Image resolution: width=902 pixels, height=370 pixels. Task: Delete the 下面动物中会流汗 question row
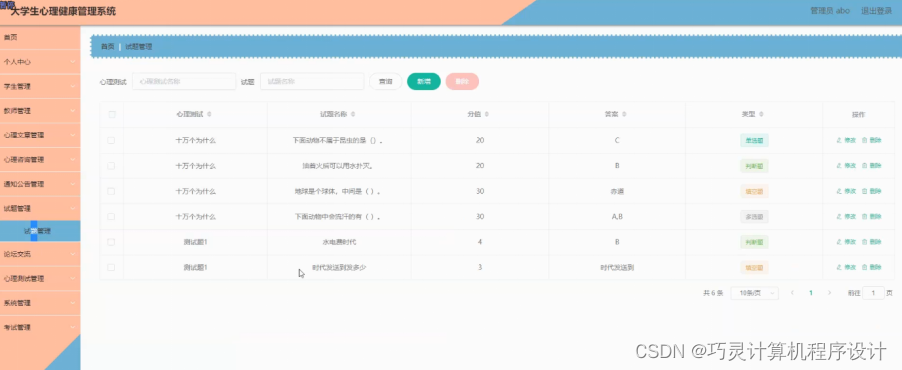(x=872, y=216)
